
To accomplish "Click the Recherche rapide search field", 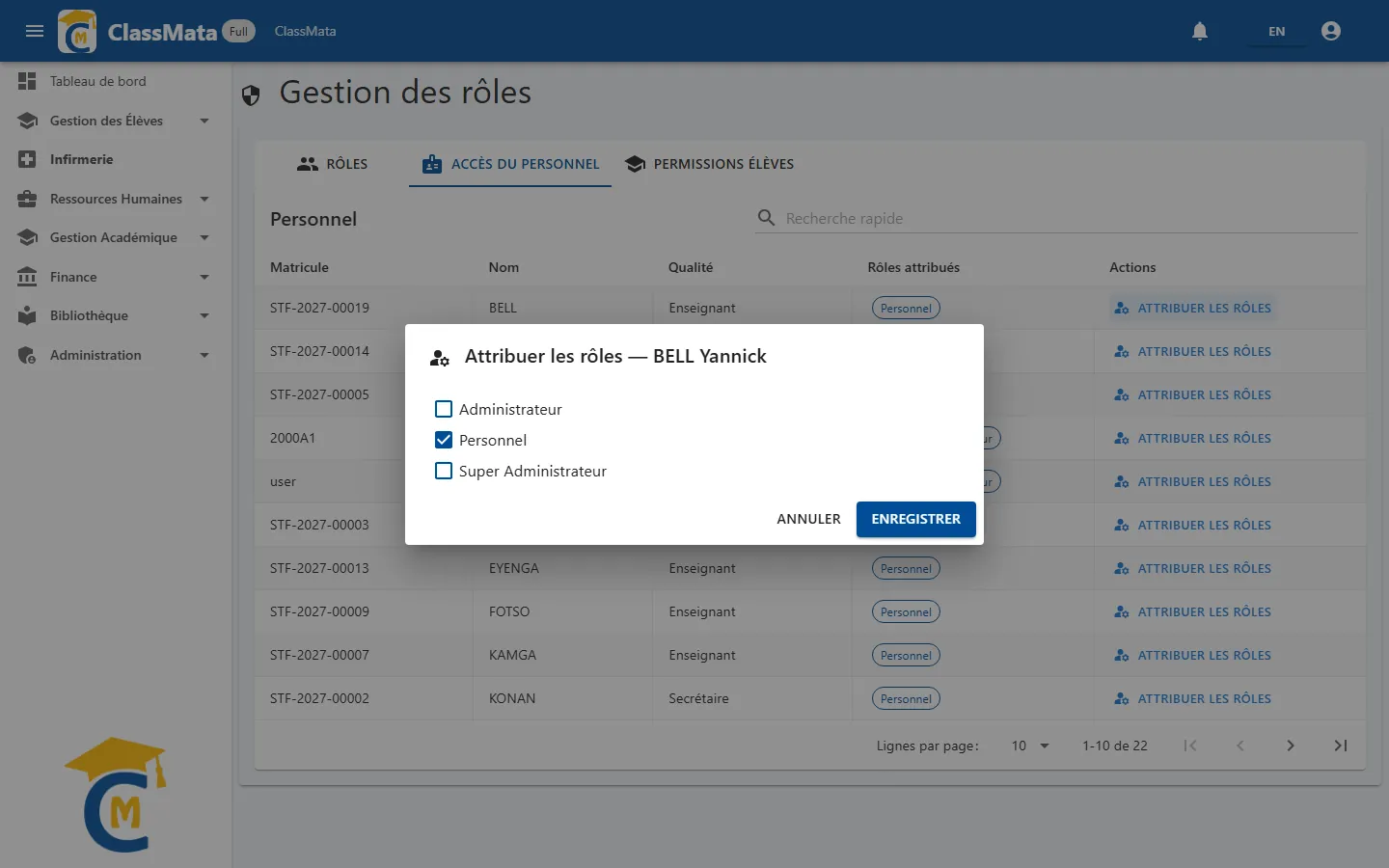I will pos(1056,218).
